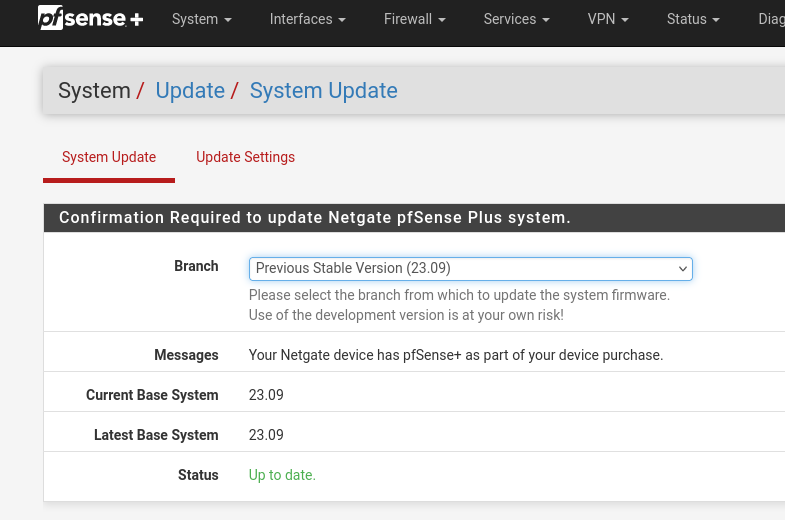Screen dimensions: 785x520
Task: Click the pfSense Plus logo
Action: (x=91, y=19)
